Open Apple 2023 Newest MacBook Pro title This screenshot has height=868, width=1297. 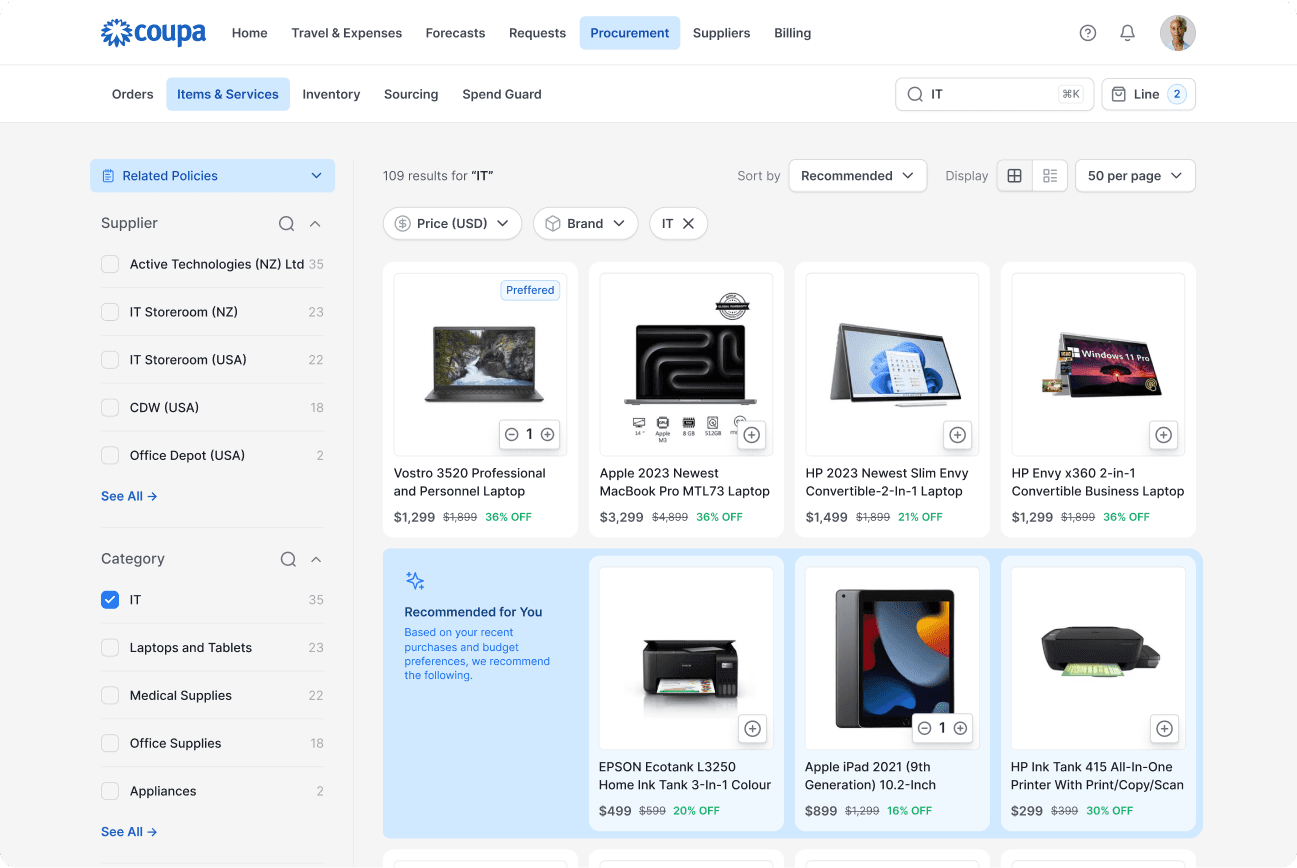click(685, 482)
